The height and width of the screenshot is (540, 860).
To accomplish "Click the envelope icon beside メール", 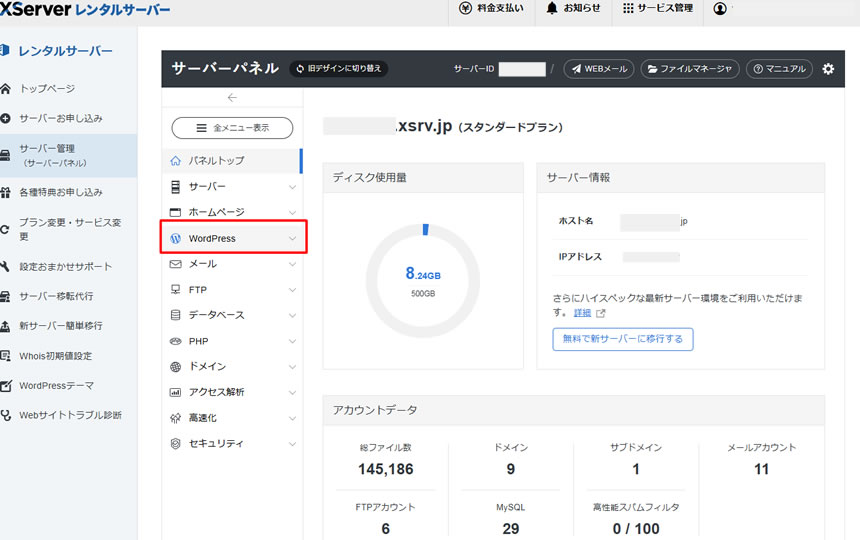I will click(176, 264).
